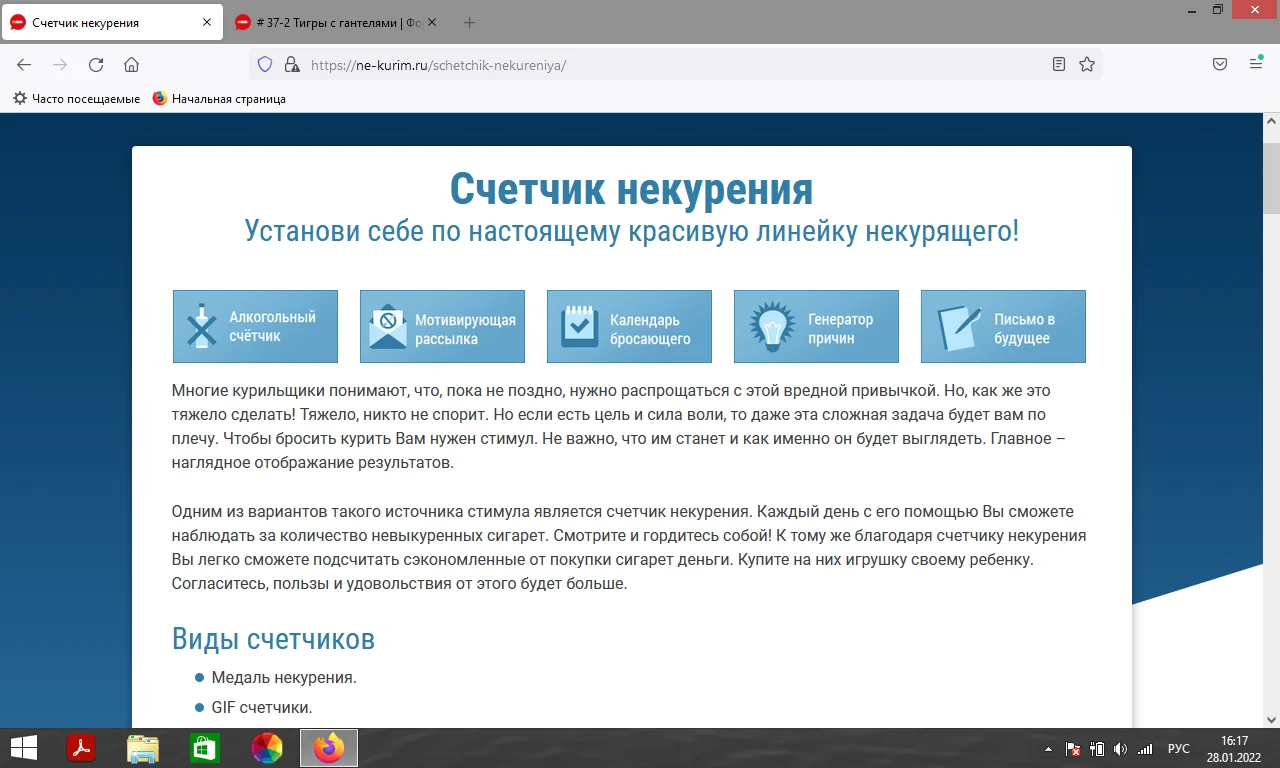
Task: Open the Часто посещаемые bookmarks folder
Action: [75, 98]
